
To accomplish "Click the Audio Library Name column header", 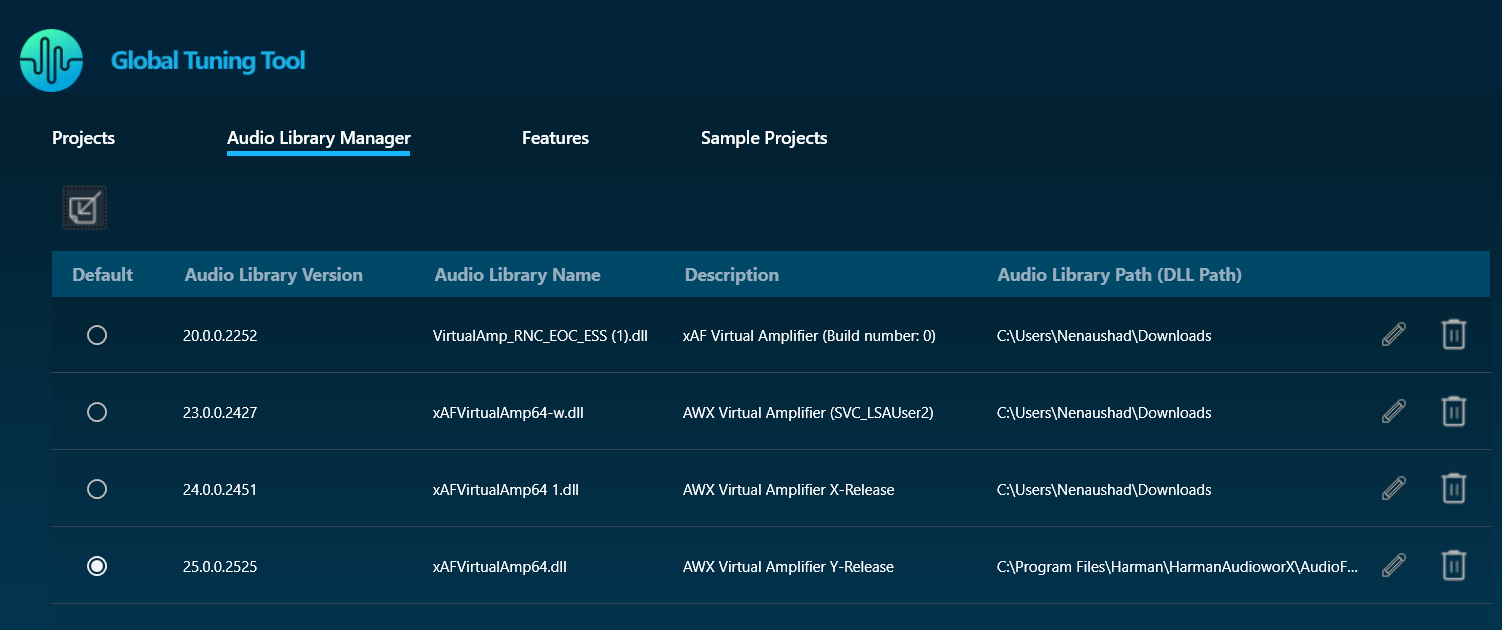I will [517, 275].
